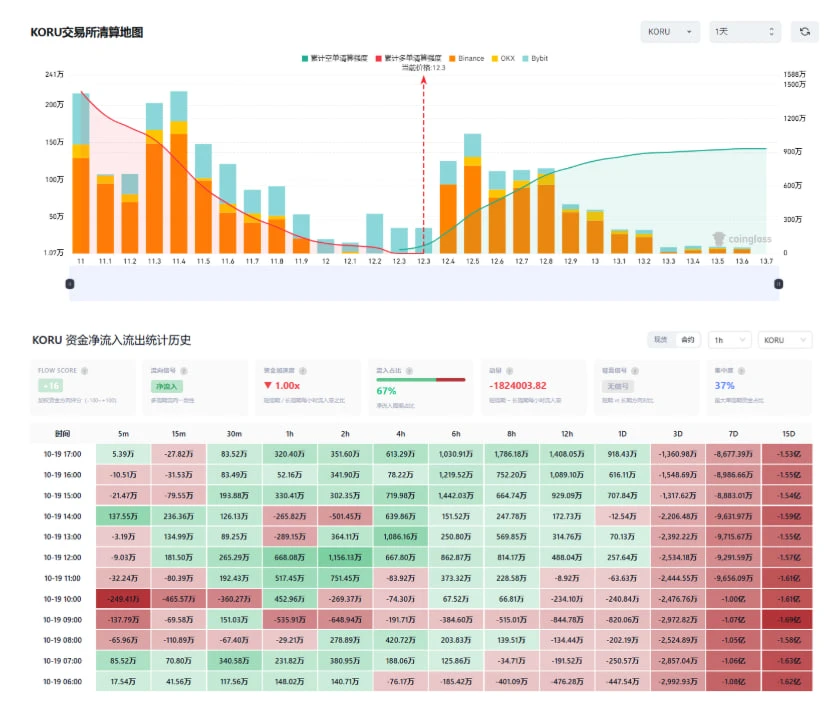The width and height of the screenshot is (835, 707).
Task: Click the 15D column header
Action: [788, 434]
